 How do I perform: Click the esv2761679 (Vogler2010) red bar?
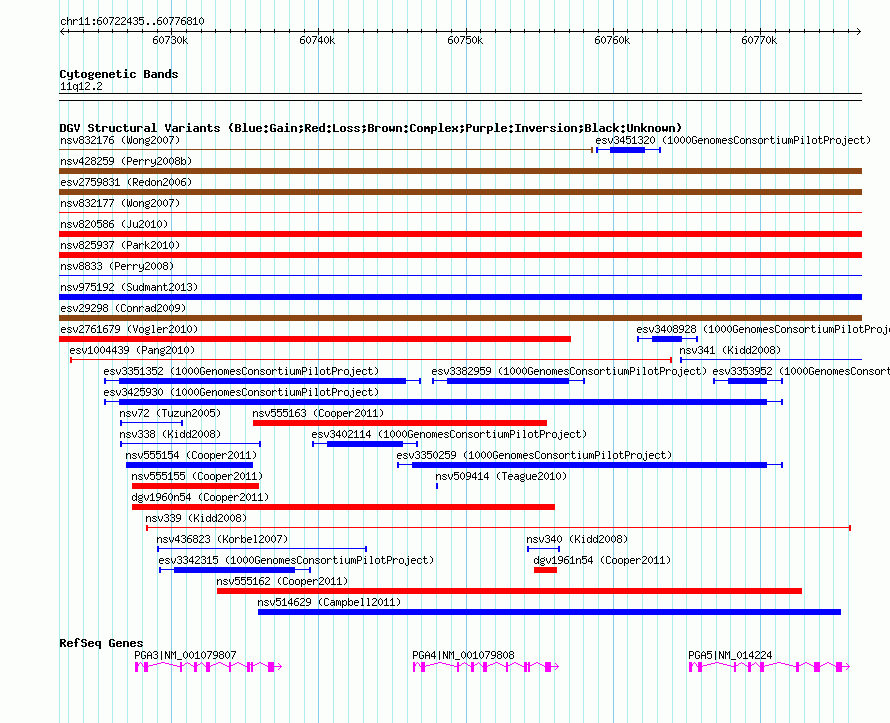coord(315,339)
